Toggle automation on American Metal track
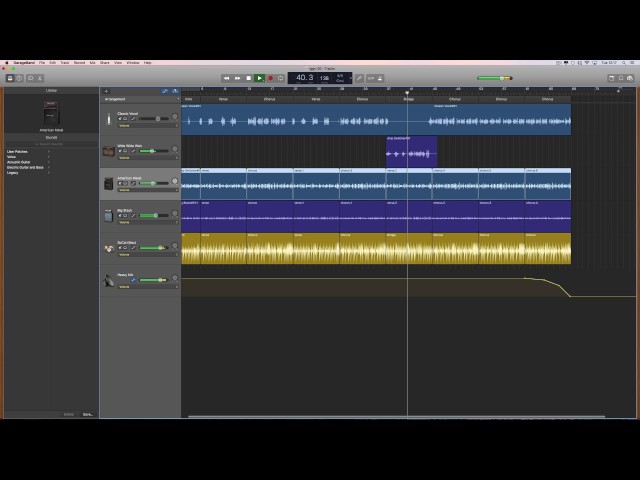 pyautogui.click(x=133, y=183)
